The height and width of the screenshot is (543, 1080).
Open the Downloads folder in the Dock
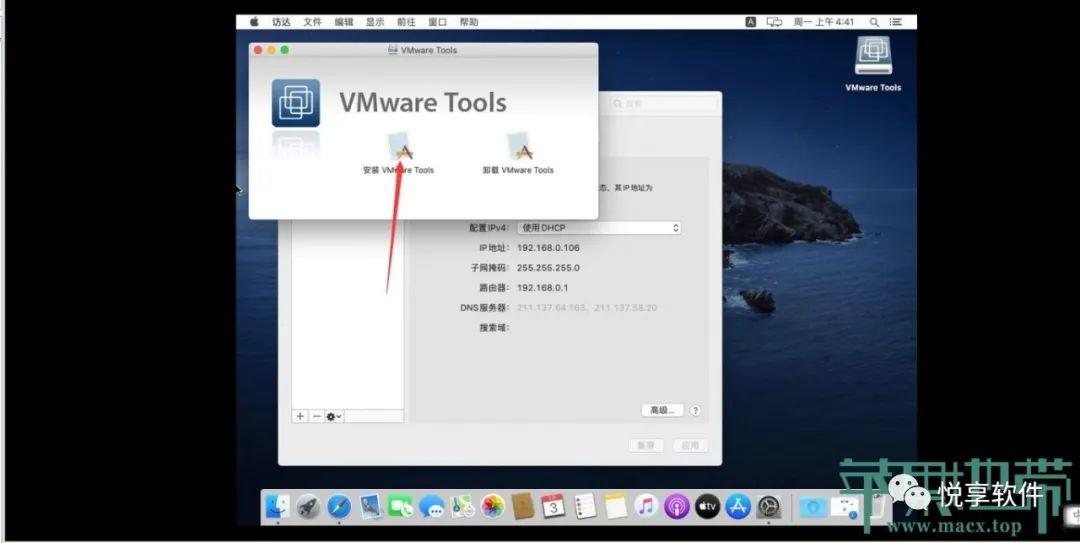(812, 507)
